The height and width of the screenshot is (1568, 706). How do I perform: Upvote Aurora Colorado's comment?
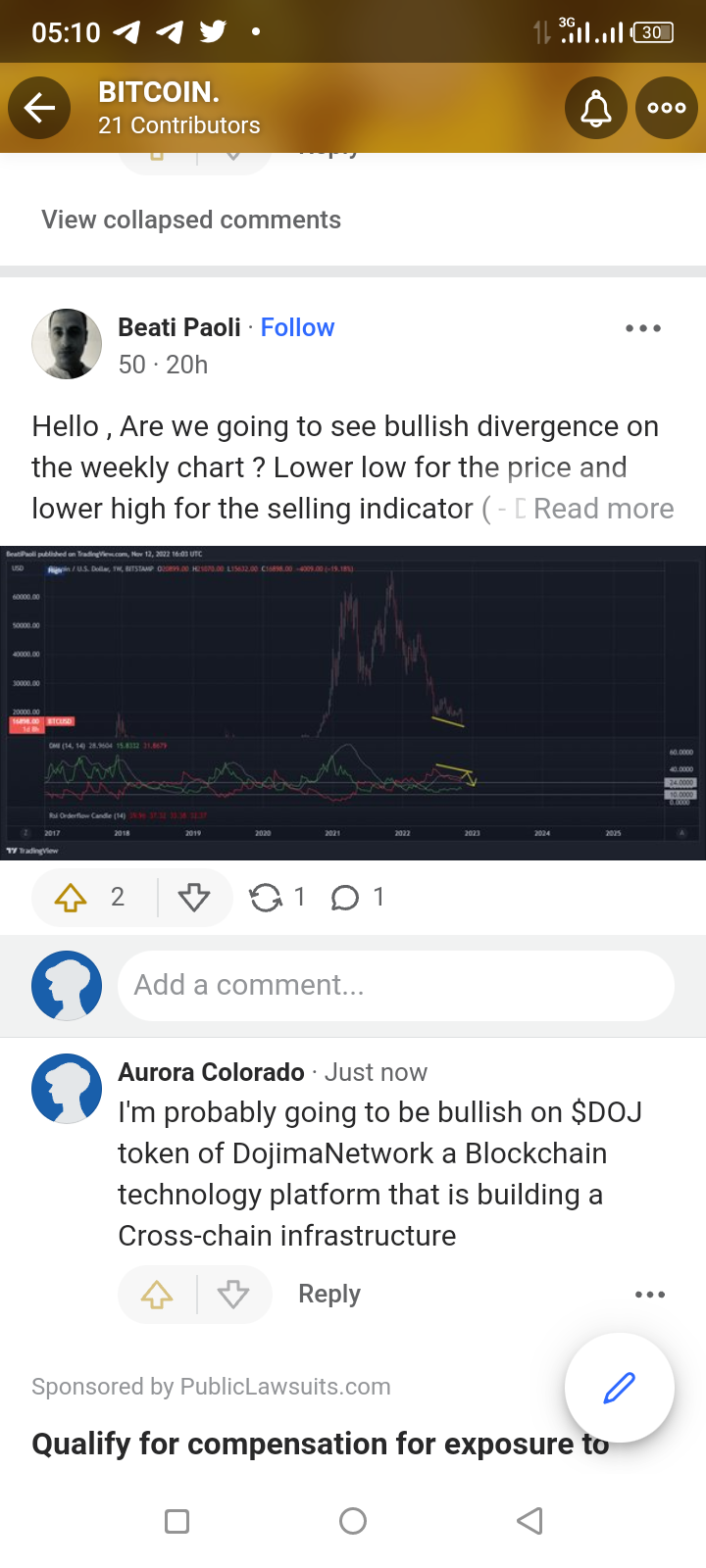tap(157, 1295)
